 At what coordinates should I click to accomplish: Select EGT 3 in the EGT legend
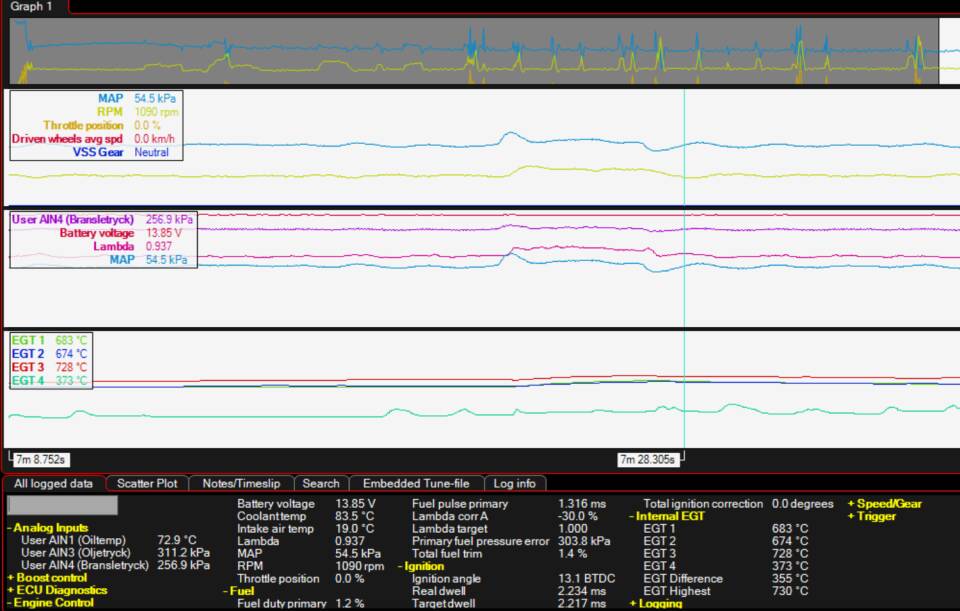click(28, 367)
